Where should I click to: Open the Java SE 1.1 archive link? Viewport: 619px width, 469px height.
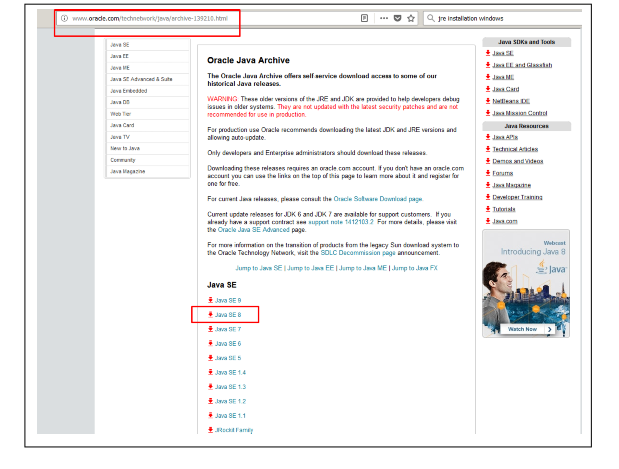[230, 416]
